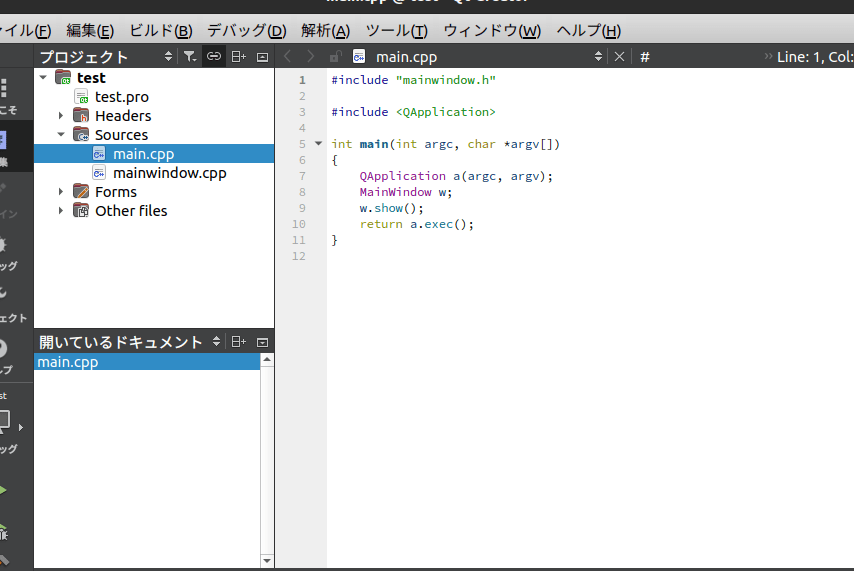Screen dimensions: 854x571
Task: Click the test project icon
Action: coord(63,78)
